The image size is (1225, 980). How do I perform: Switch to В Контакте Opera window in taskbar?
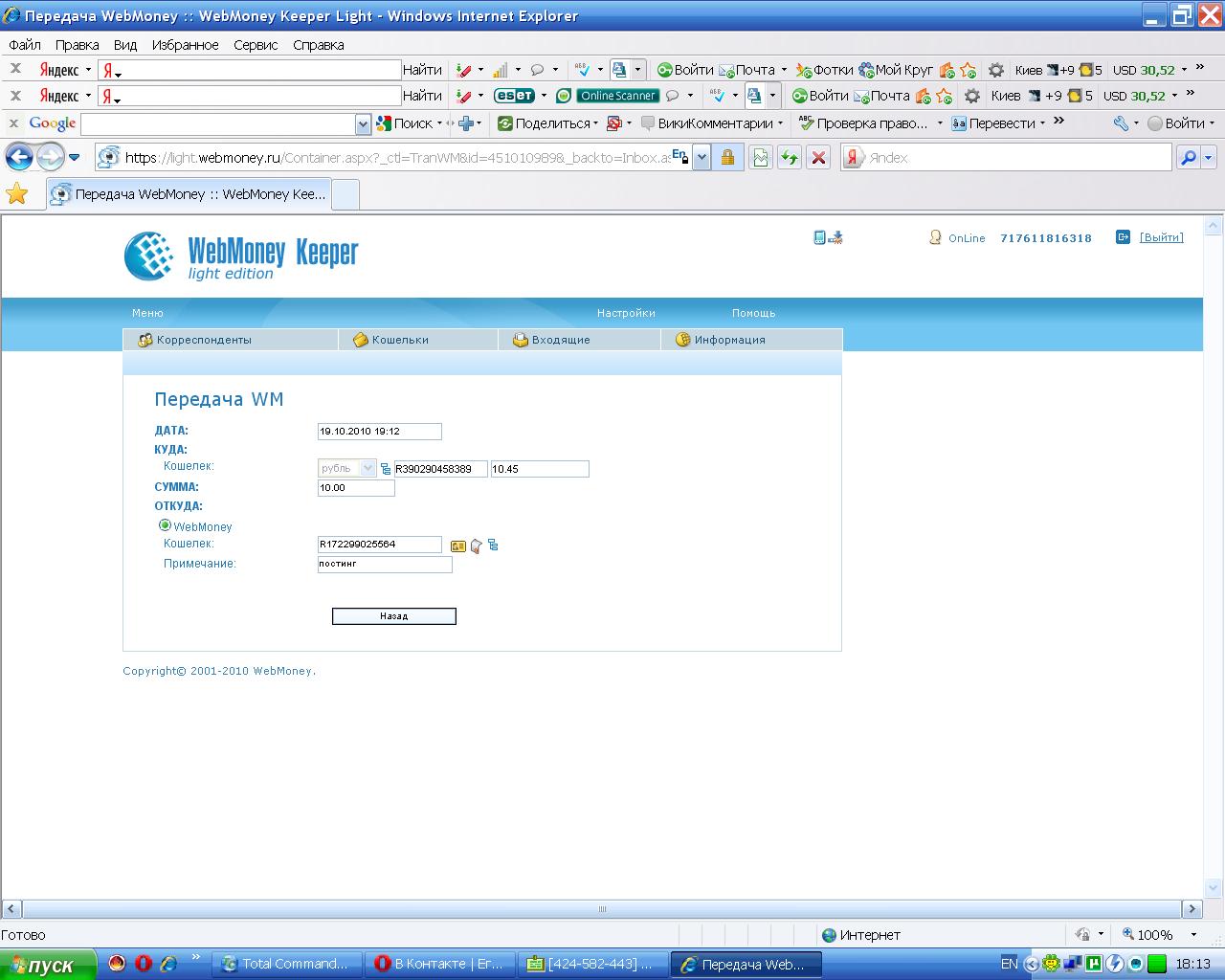click(440, 965)
